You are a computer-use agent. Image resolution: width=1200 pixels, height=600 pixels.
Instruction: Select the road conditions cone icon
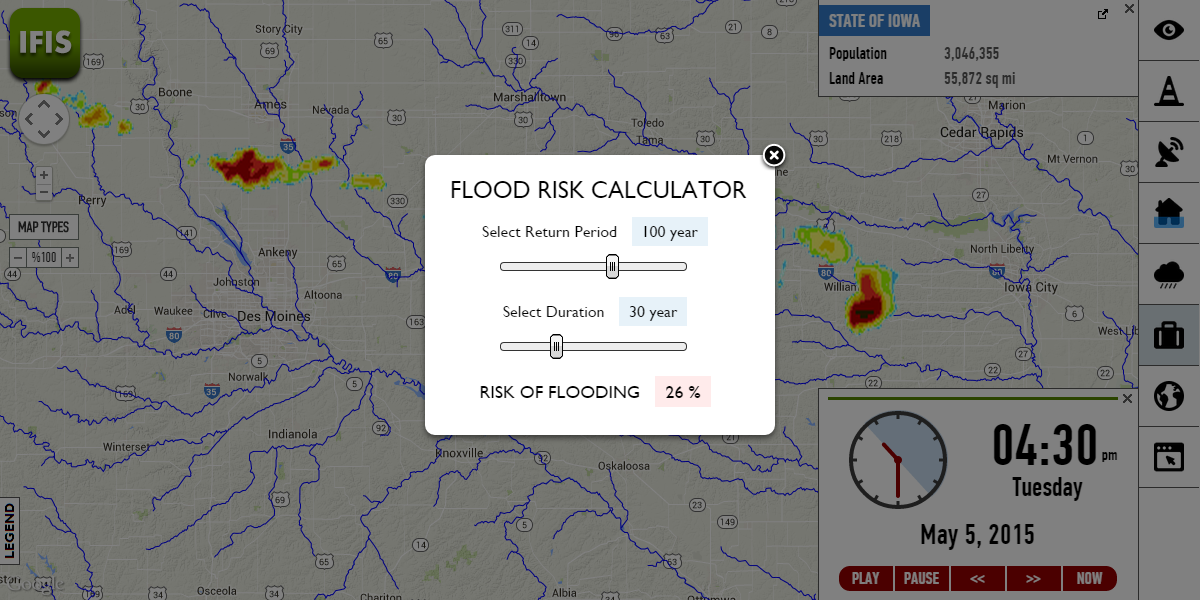[1169, 91]
